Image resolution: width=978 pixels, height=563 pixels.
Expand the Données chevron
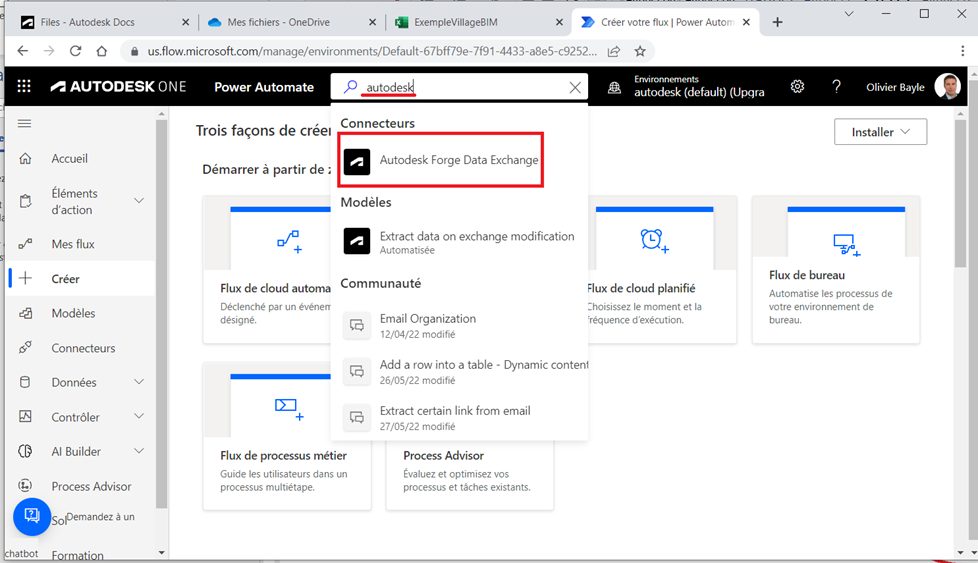coord(139,382)
